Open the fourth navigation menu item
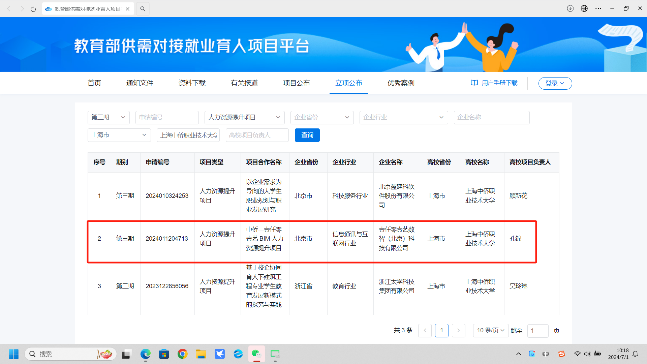This screenshot has width=647, height=364. pos(244,83)
